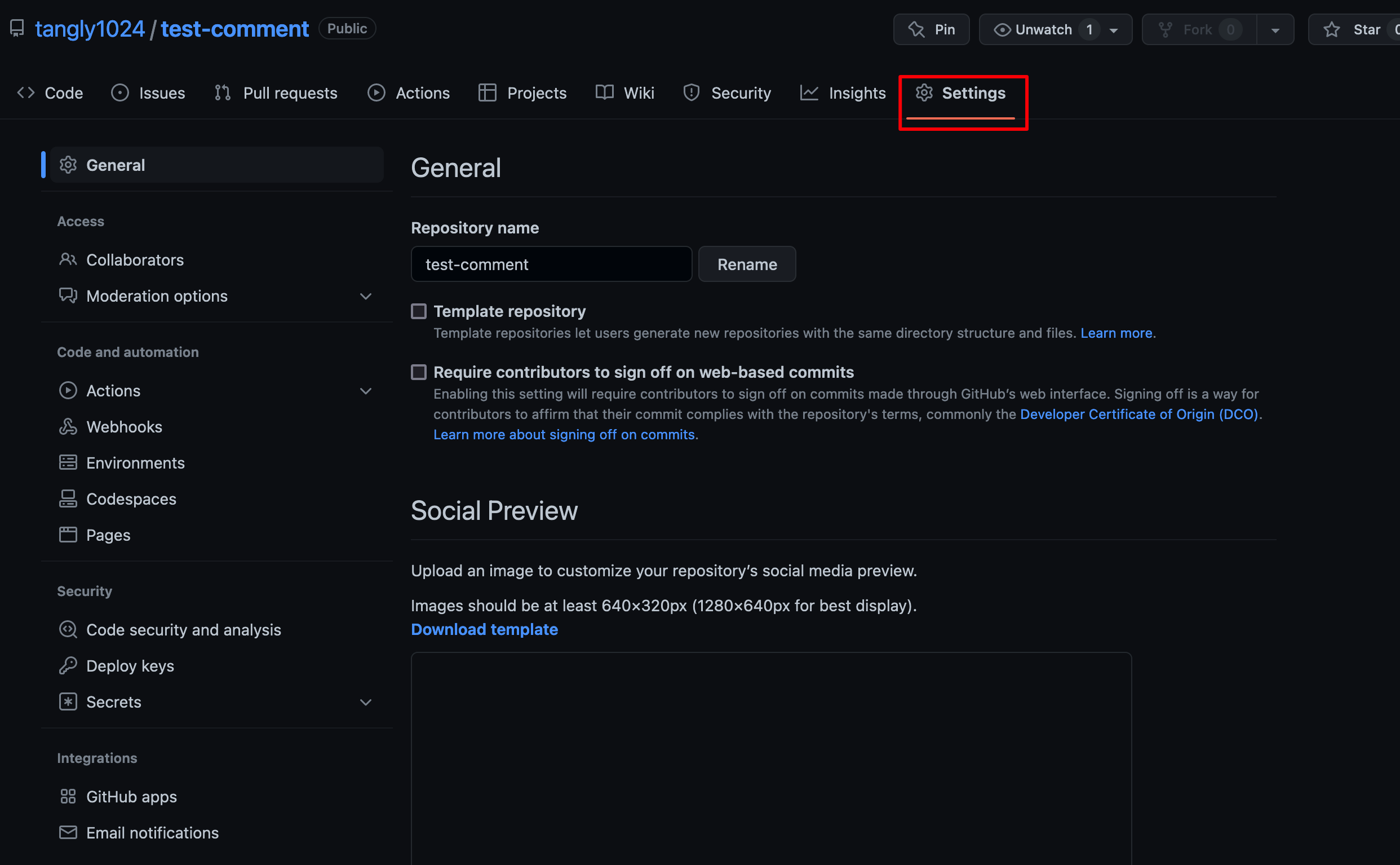This screenshot has width=1400, height=865.
Task: Expand the sidebar Actions submenu chevron
Action: pos(366,391)
